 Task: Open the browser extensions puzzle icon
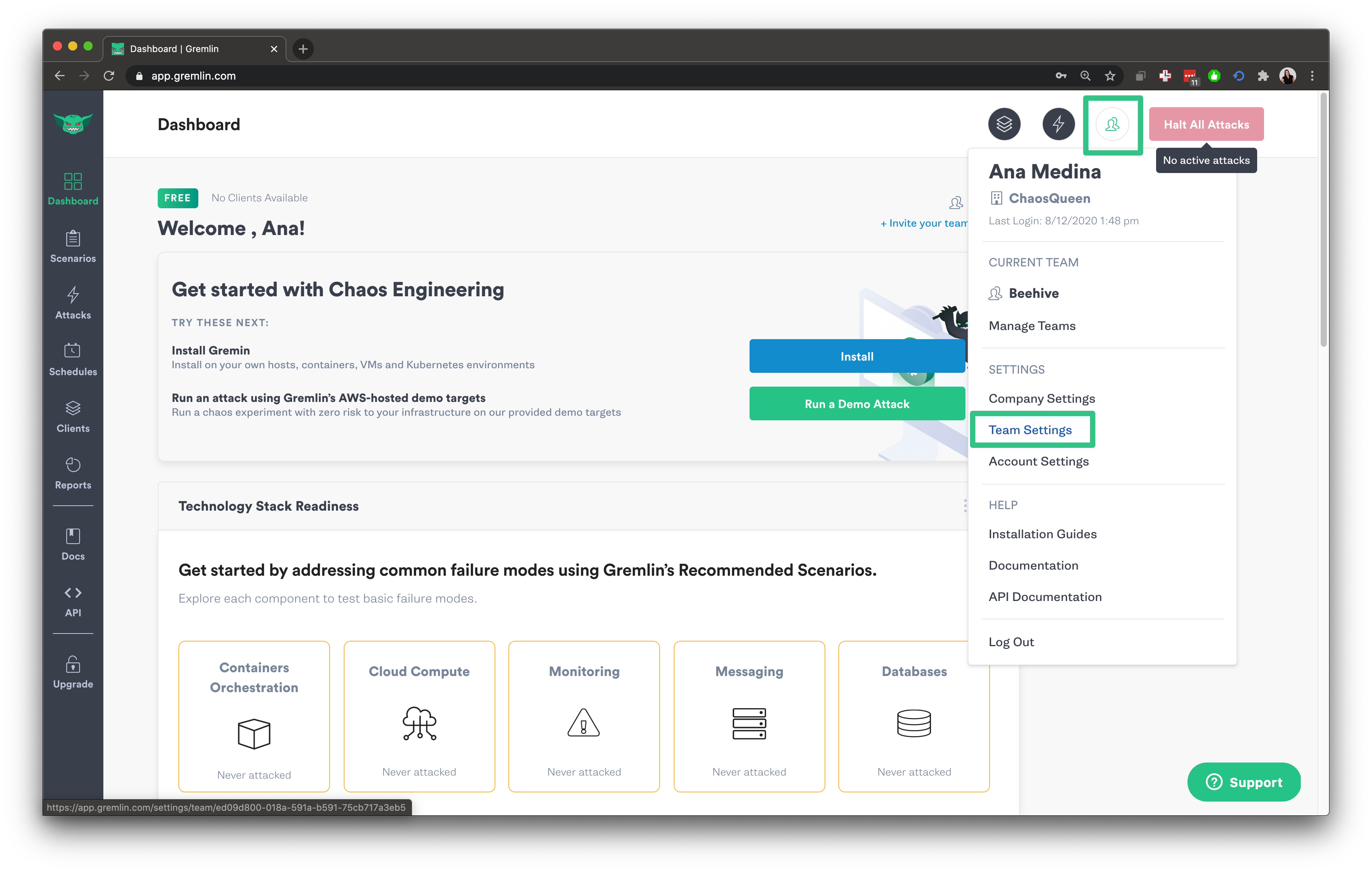(1263, 76)
